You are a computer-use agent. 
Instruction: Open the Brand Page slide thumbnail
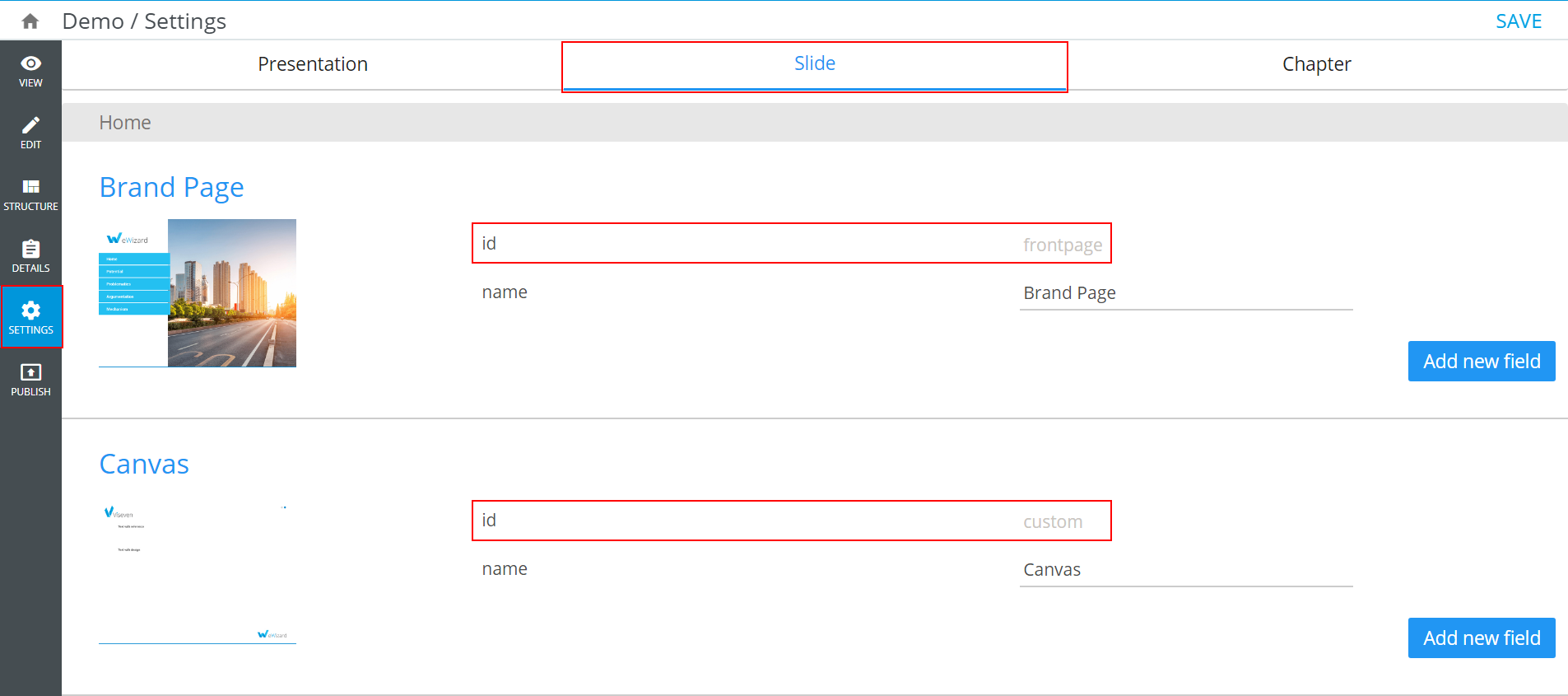tap(198, 293)
